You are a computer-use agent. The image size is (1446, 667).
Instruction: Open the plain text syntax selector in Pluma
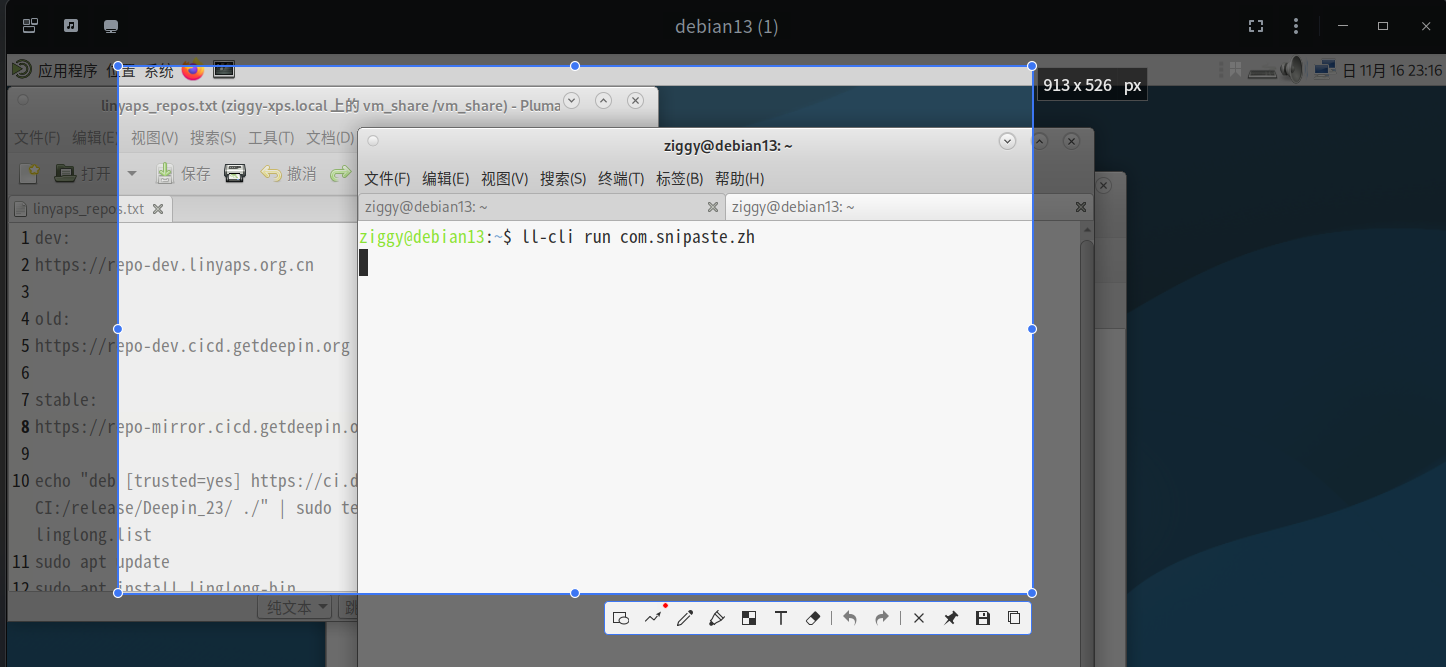tap(296, 607)
